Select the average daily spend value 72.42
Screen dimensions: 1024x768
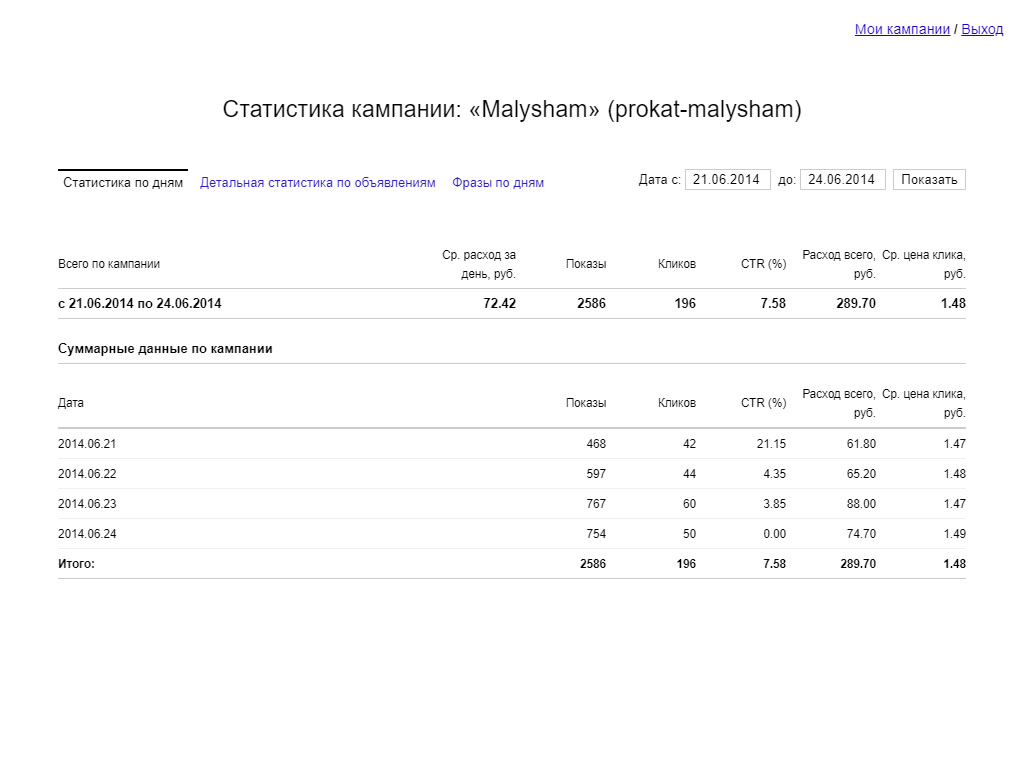coord(500,303)
